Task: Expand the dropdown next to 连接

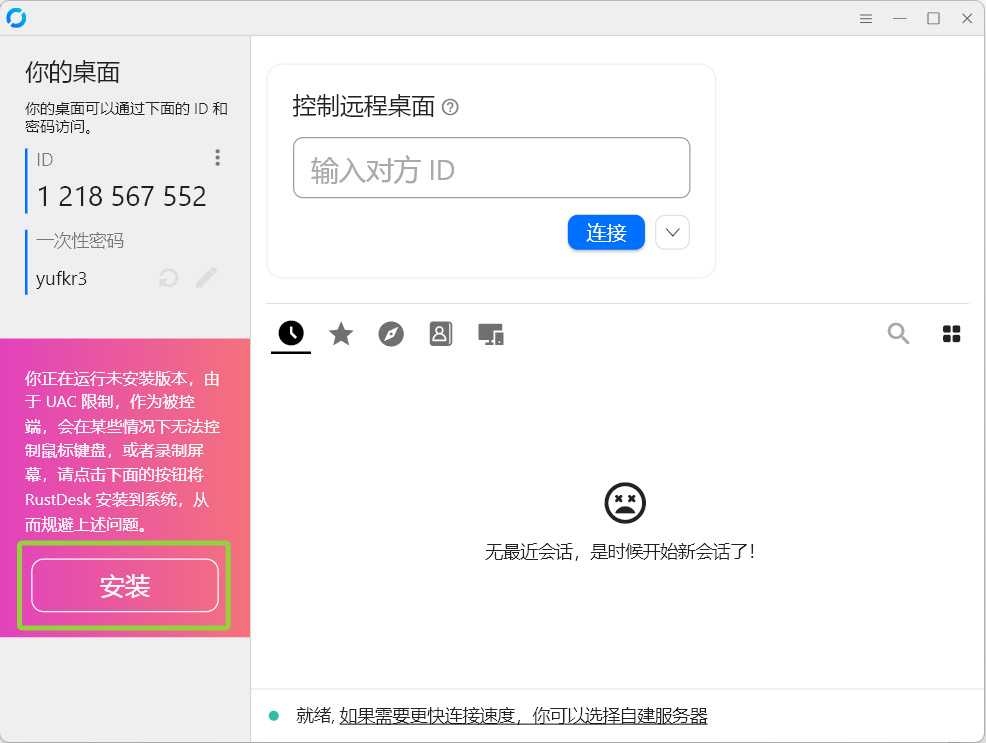Action: [x=672, y=233]
